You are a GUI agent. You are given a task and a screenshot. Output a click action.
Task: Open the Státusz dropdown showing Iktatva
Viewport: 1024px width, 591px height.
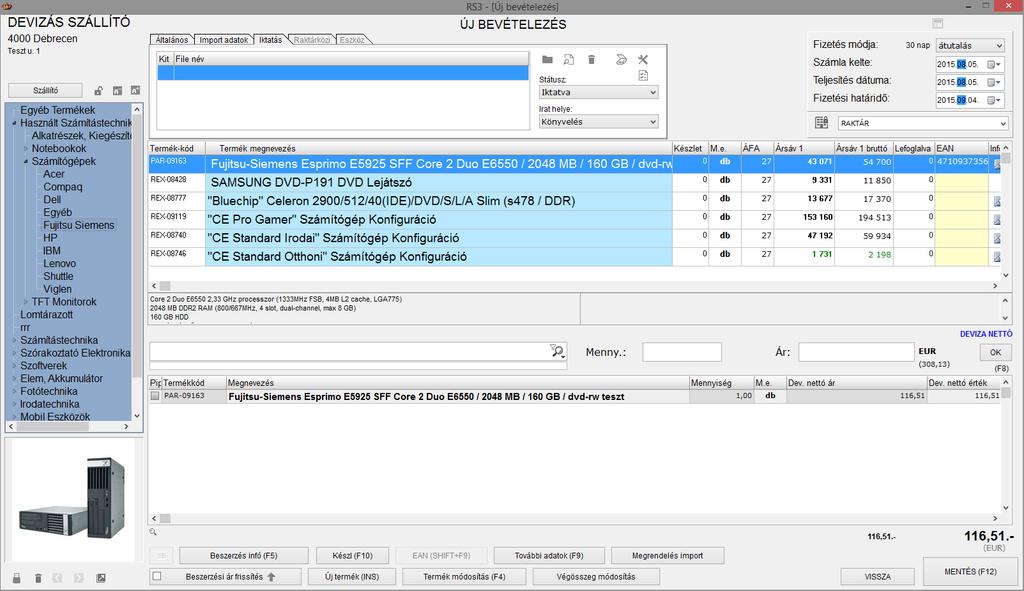(598, 92)
